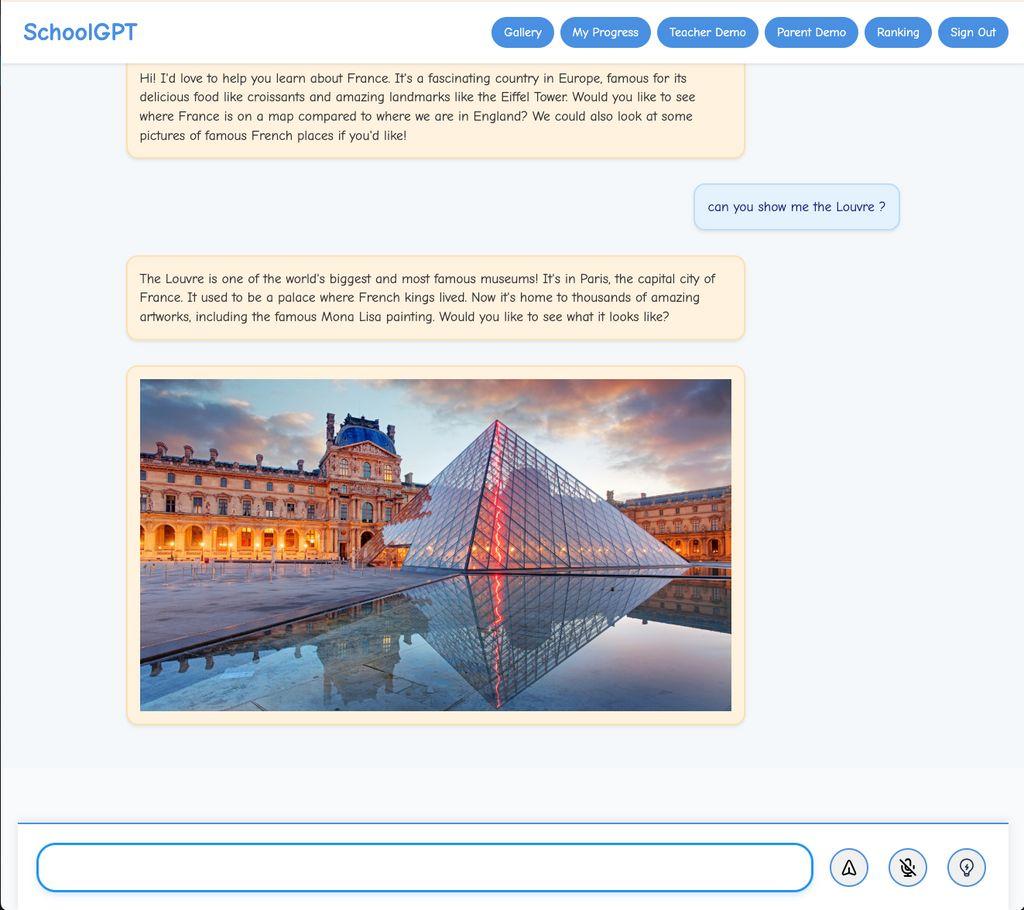This screenshot has height=910, width=1024.
Task: Open the Ranking page
Action: tap(898, 32)
